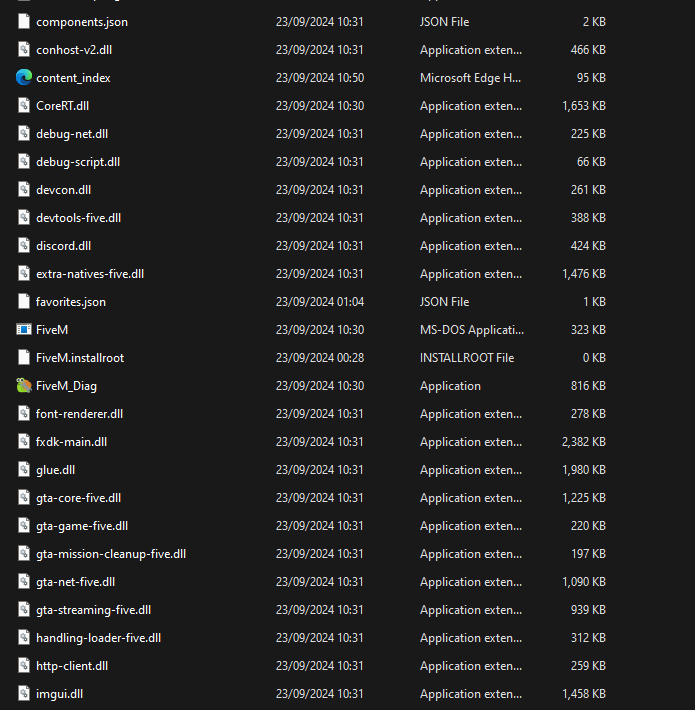Select the font-renderer.dll file icon
Viewport: 695px width, 710px height.
point(24,413)
